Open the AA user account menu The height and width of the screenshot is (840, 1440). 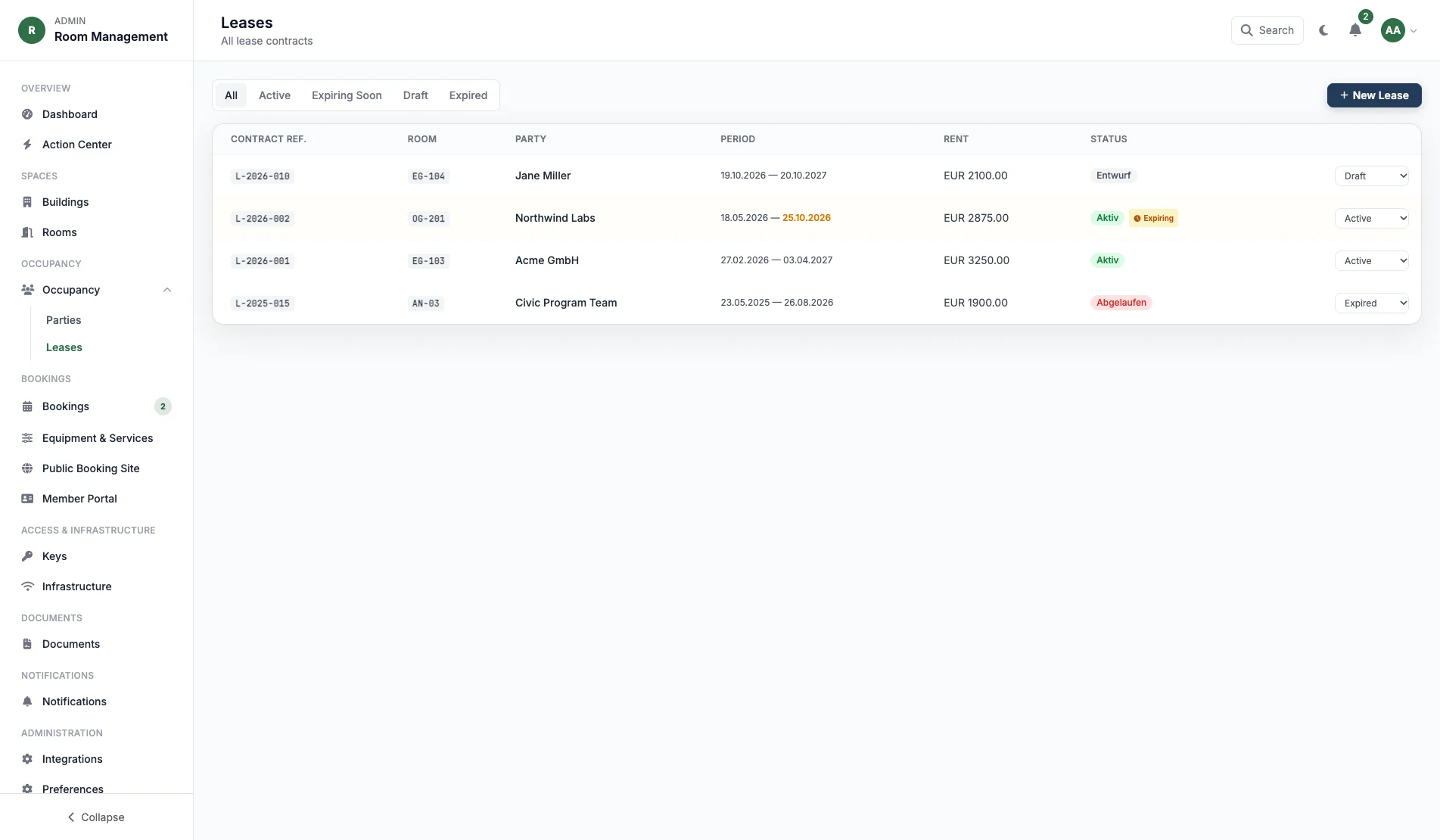pyautogui.click(x=1398, y=30)
